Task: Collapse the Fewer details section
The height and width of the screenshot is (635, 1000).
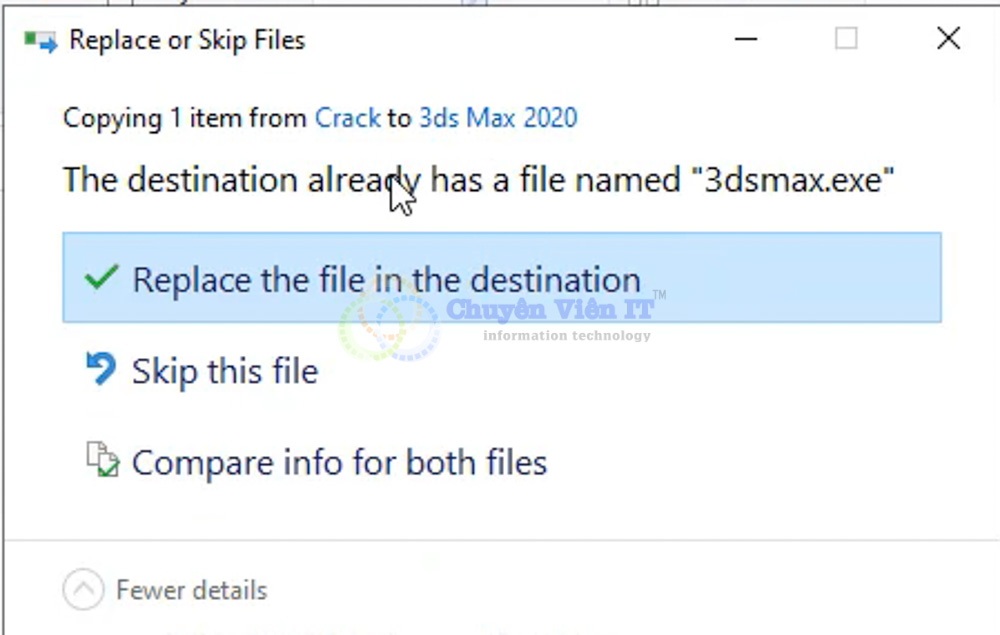Action: point(165,590)
